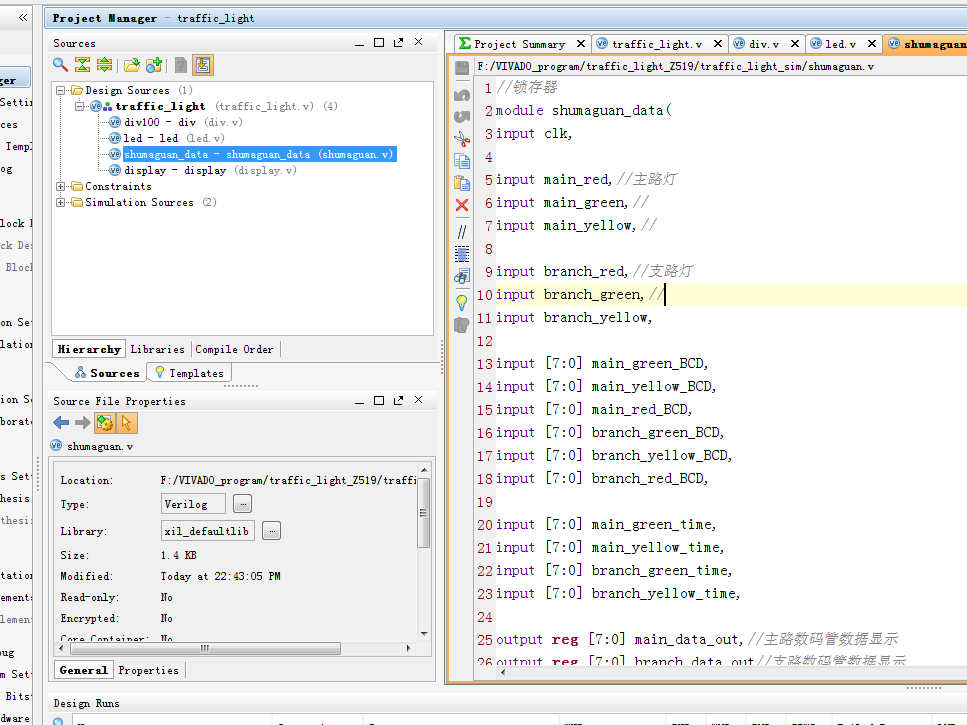Collapse Design Sources tree node
967x725 pixels.
tap(60, 90)
